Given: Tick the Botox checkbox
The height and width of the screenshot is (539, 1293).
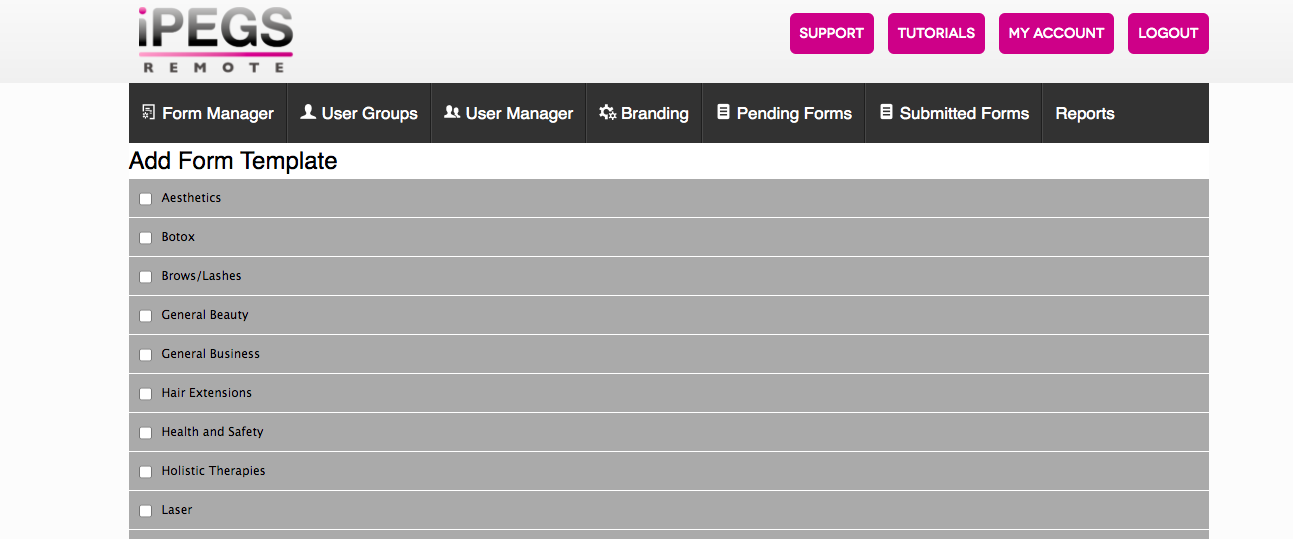Looking at the screenshot, I should [146, 238].
